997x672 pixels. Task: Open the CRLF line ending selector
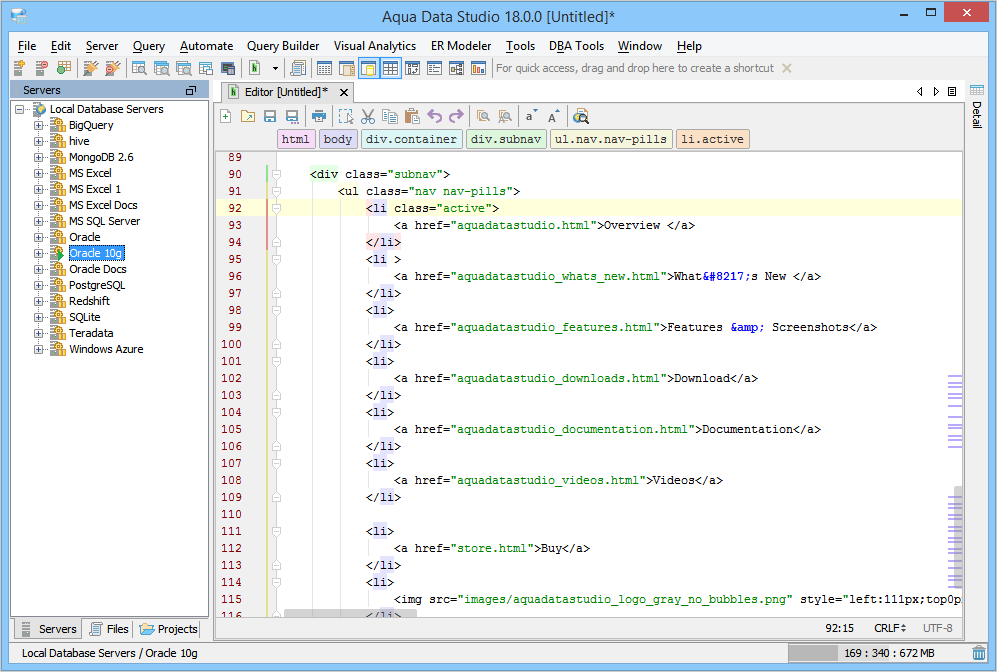890,628
